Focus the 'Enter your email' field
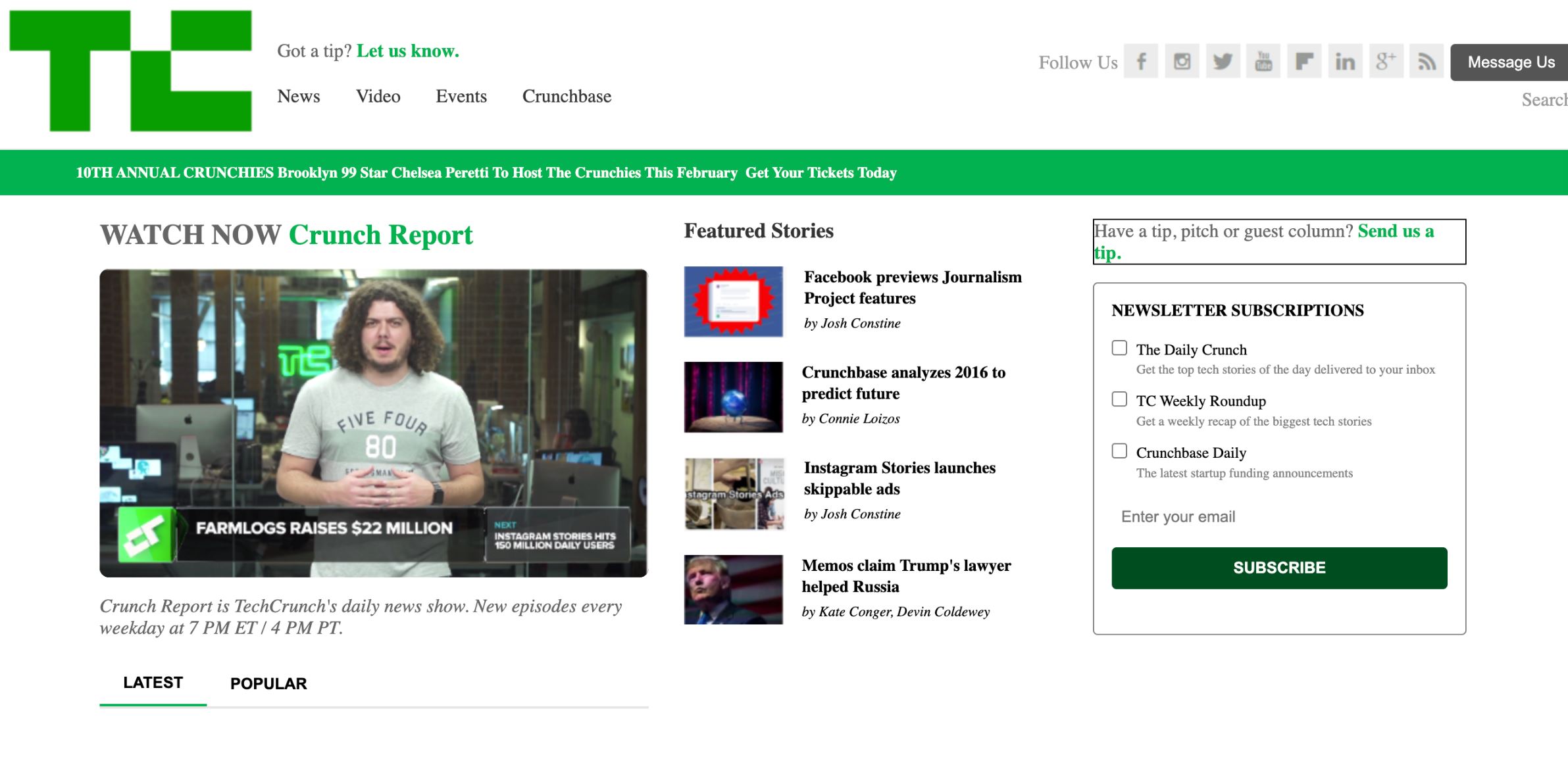This screenshot has height=784, width=1568. [1279, 516]
